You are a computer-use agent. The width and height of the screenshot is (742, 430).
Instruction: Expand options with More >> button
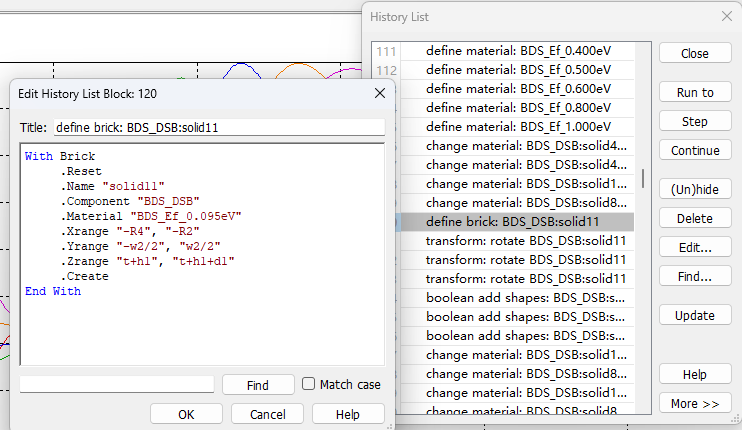(x=695, y=403)
